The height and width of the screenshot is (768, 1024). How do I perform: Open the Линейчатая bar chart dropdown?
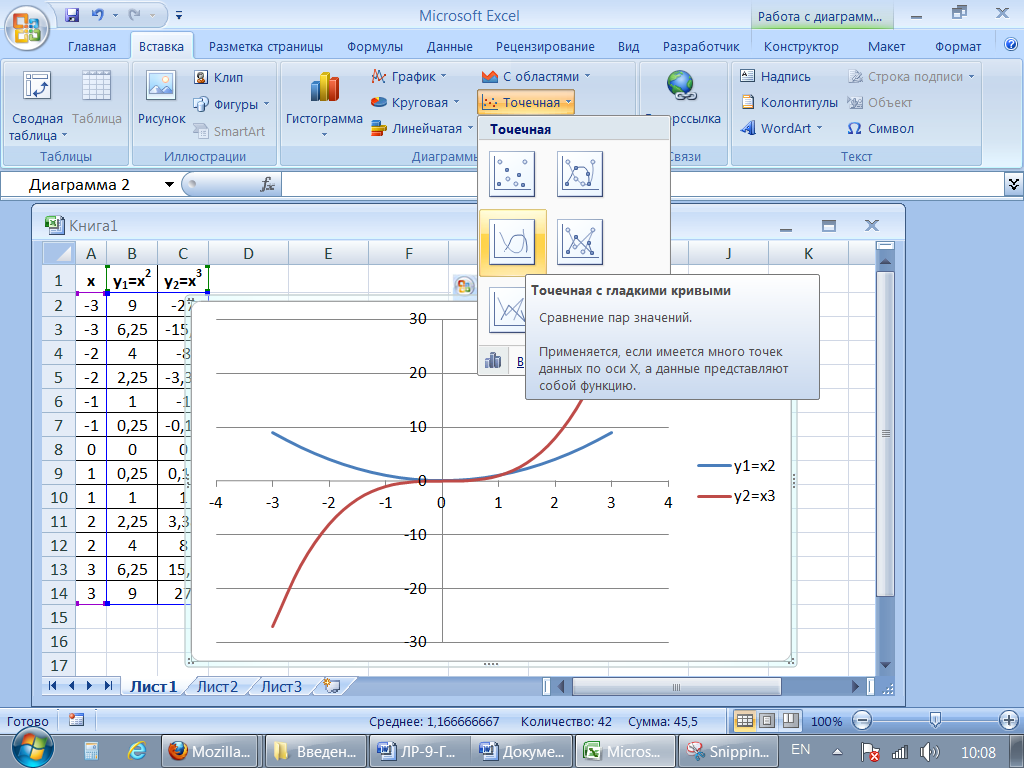coord(422,129)
